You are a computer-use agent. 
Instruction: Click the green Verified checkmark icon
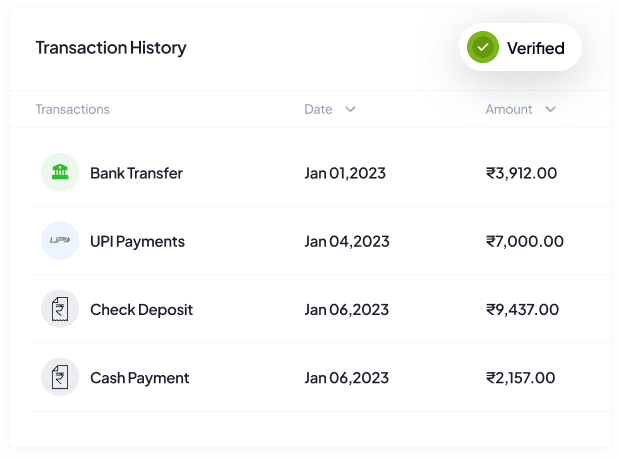coord(484,47)
